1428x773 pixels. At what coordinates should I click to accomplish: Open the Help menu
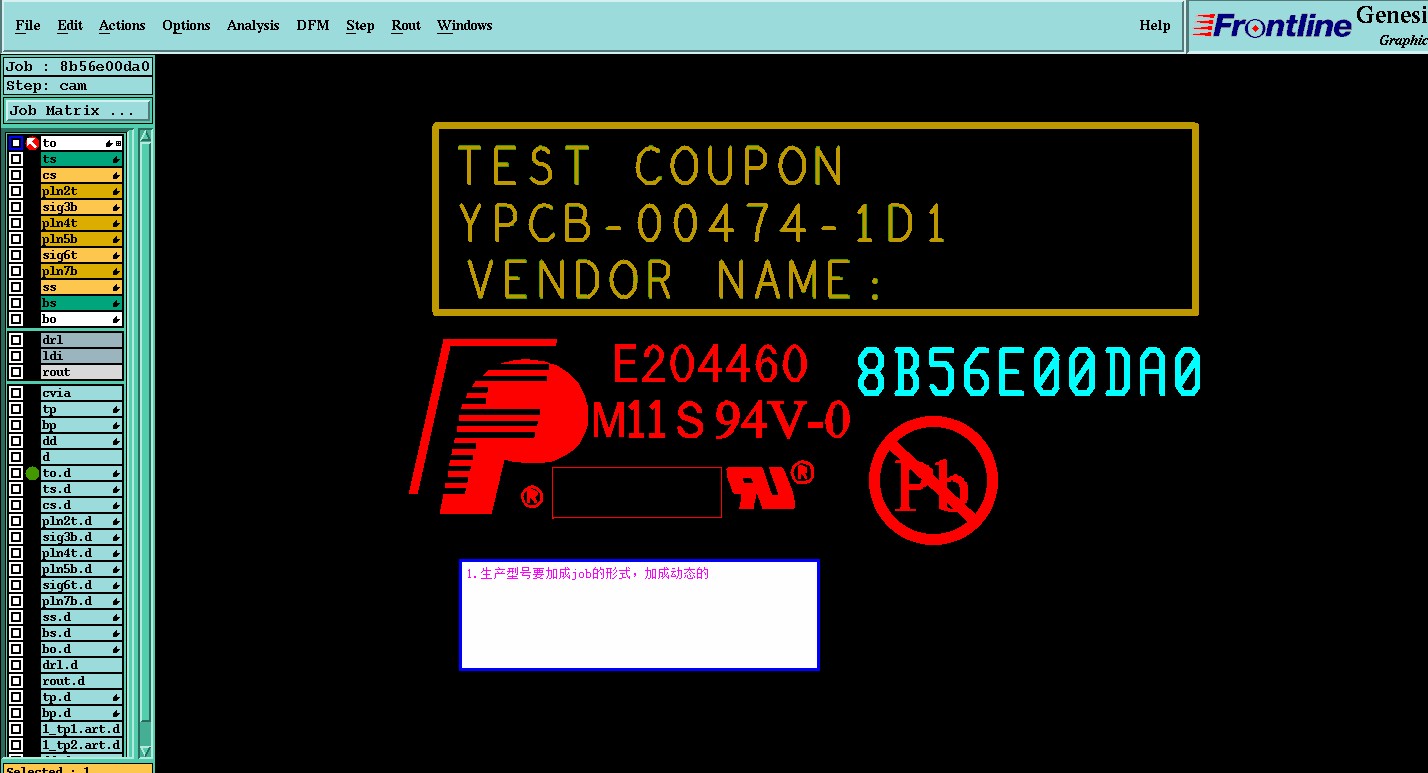(1155, 26)
